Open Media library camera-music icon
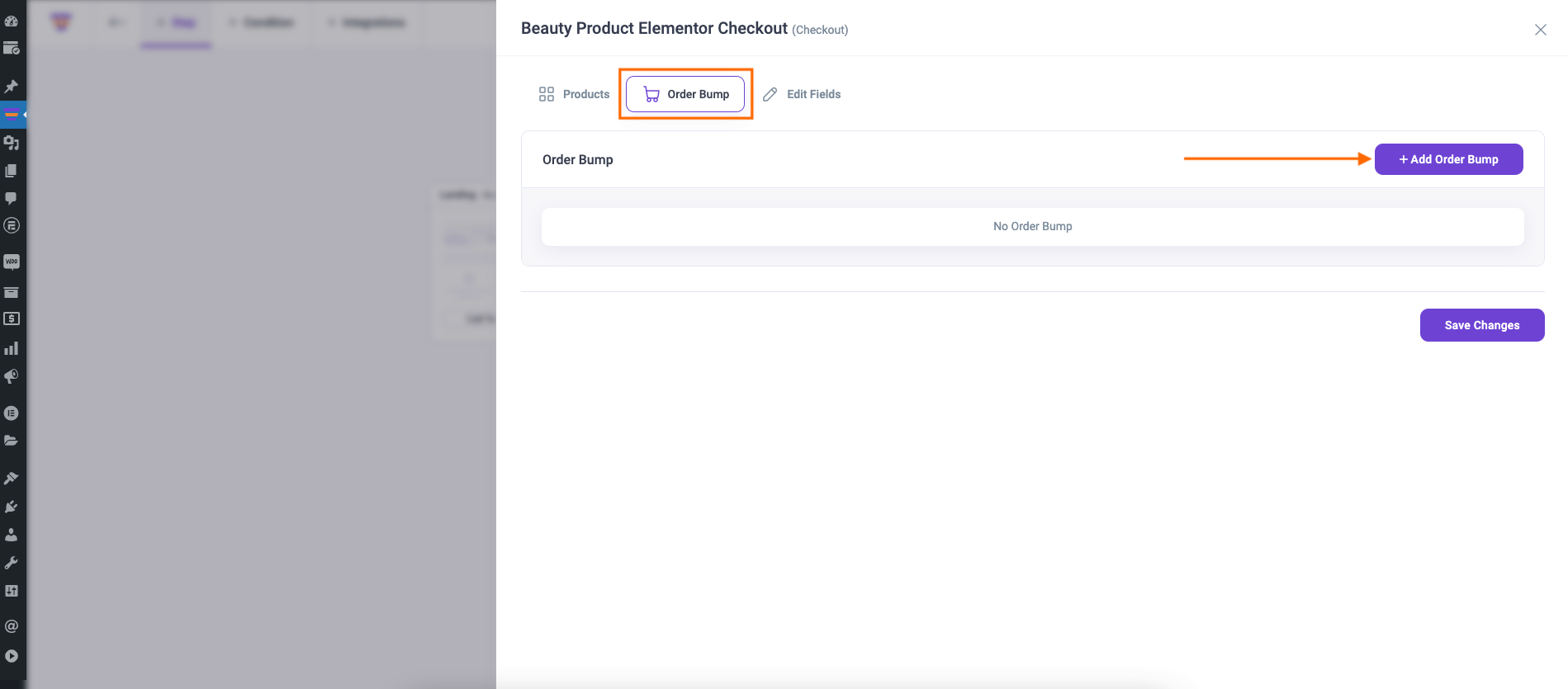 point(12,143)
